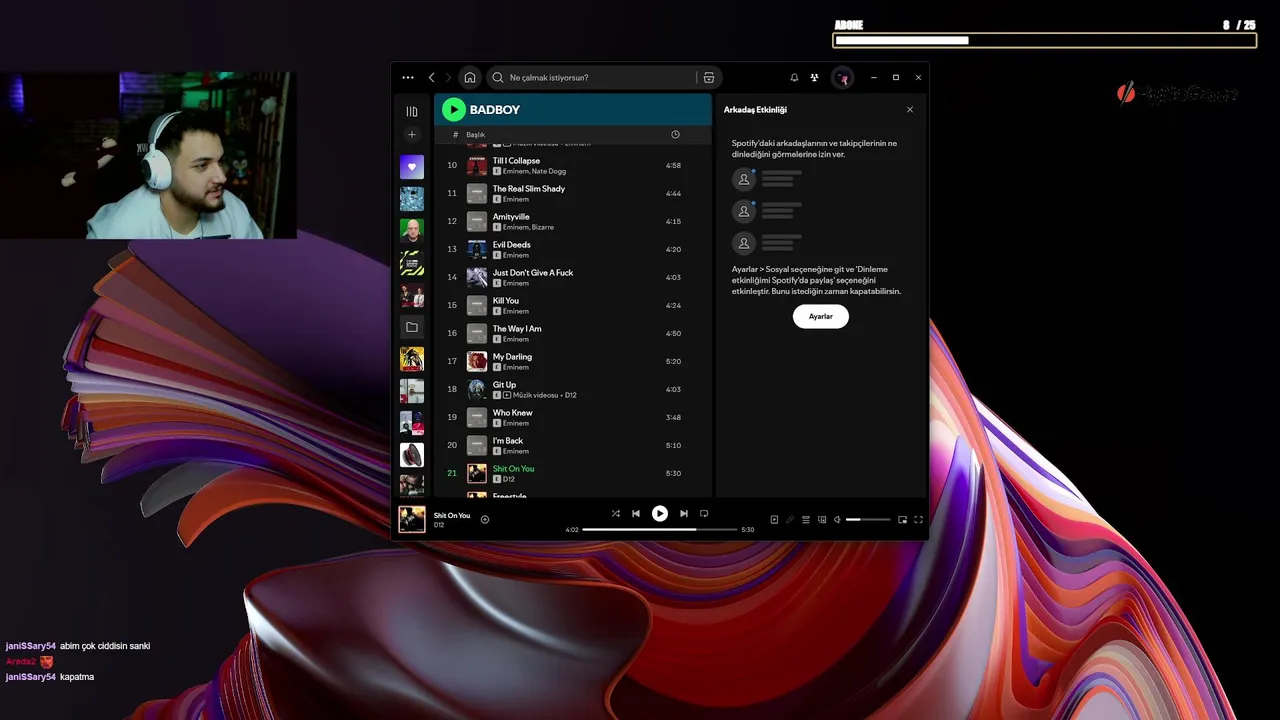Screen dimensions: 1280x720
Task: Open Liked Songs purple heart tile
Action: [x=412, y=167]
